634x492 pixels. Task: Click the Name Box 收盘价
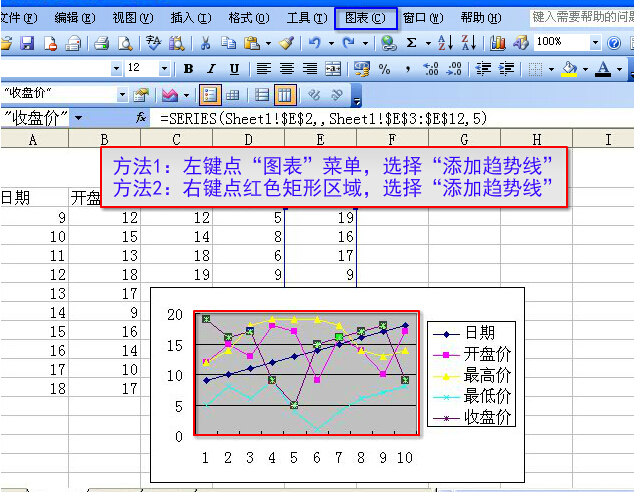pos(36,118)
